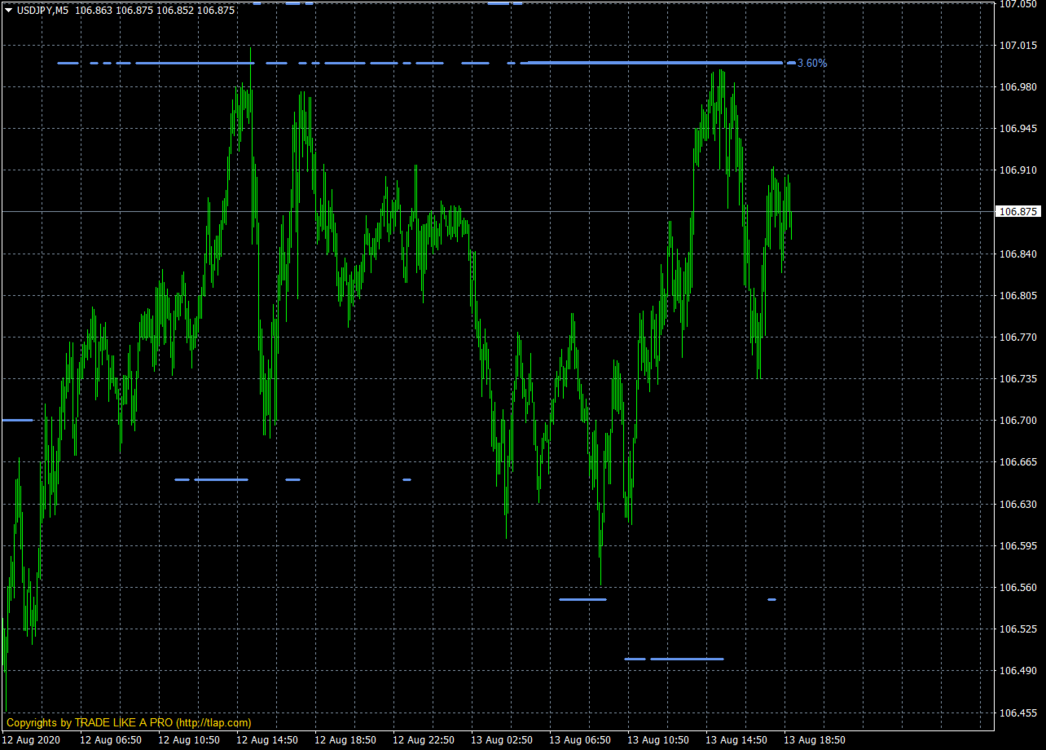Viewport: 1046px width, 750px height.
Task: Click the 12 Aug 06:50 time label
Action: coord(111,740)
